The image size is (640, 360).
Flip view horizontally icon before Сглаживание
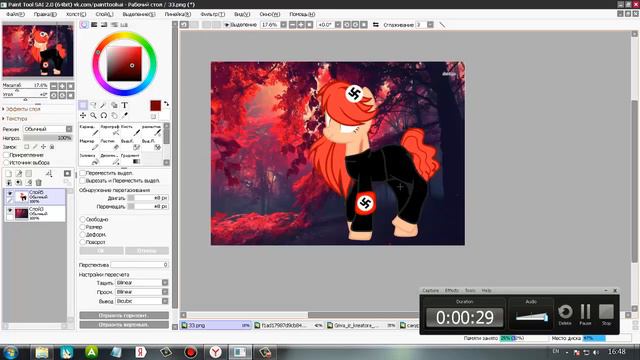pos(376,24)
